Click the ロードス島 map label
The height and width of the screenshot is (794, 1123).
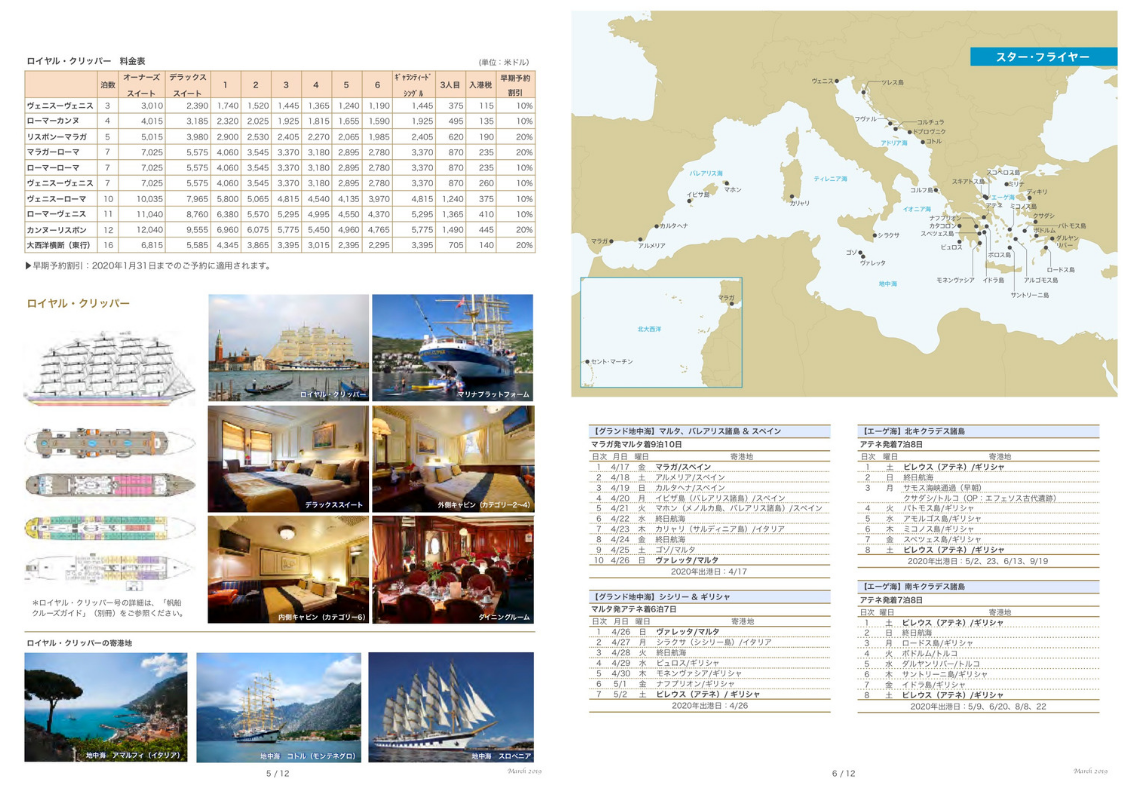coord(1061,270)
